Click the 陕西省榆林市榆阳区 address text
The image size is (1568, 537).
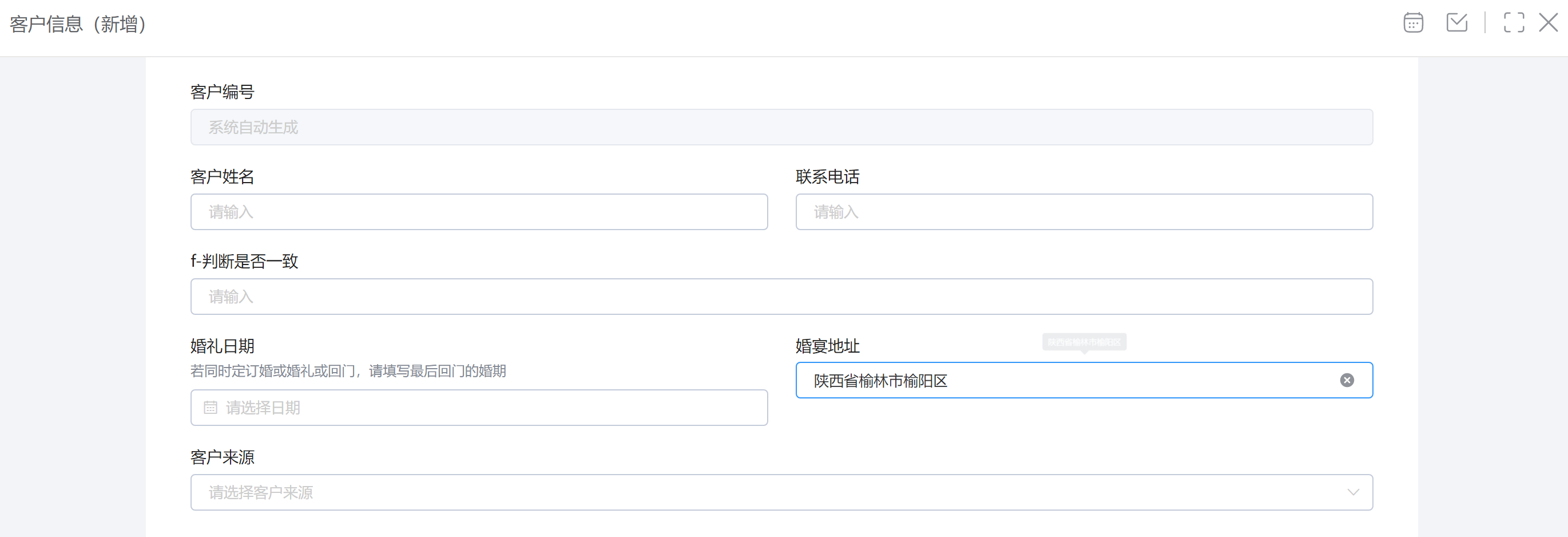point(880,381)
